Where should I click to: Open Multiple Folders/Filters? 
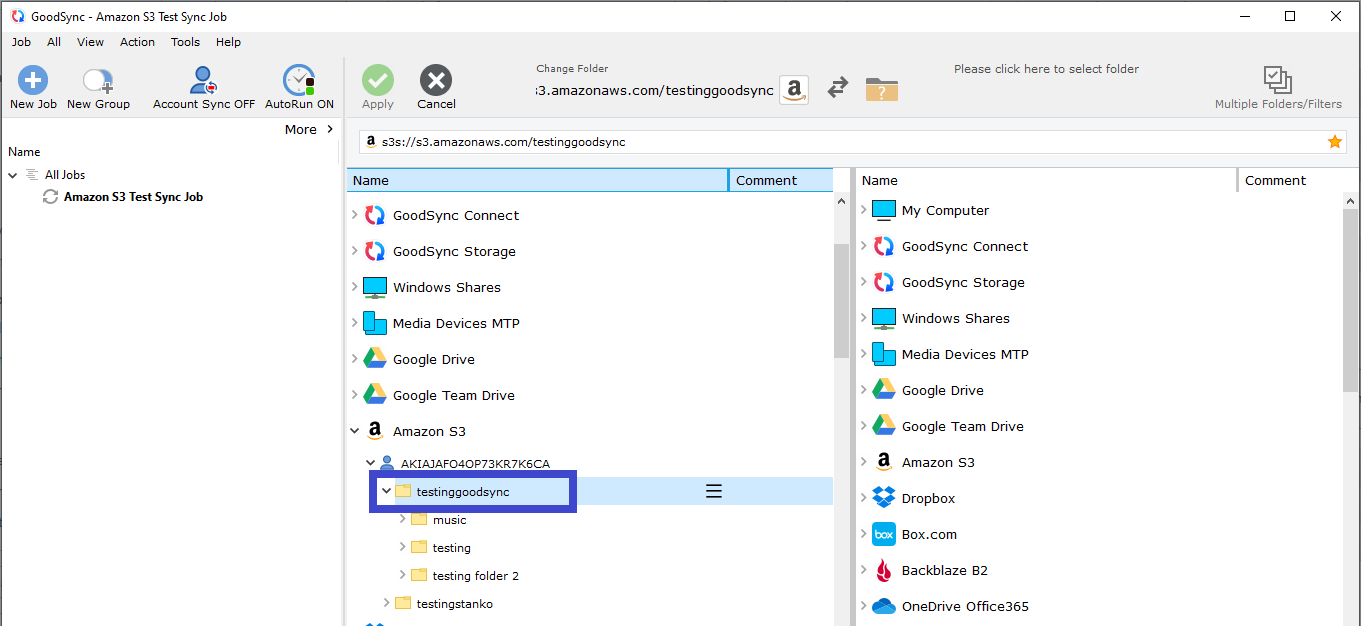[1277, 82]
